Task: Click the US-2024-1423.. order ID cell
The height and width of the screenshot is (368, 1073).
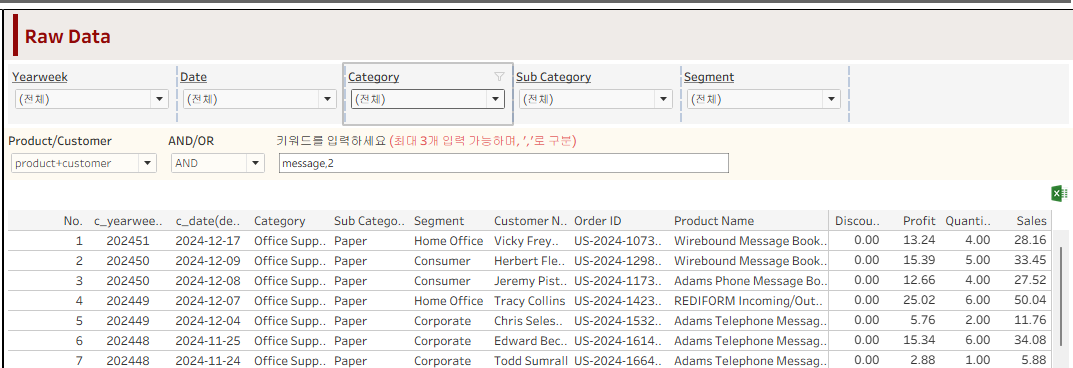Action: (x=619, y=301)
